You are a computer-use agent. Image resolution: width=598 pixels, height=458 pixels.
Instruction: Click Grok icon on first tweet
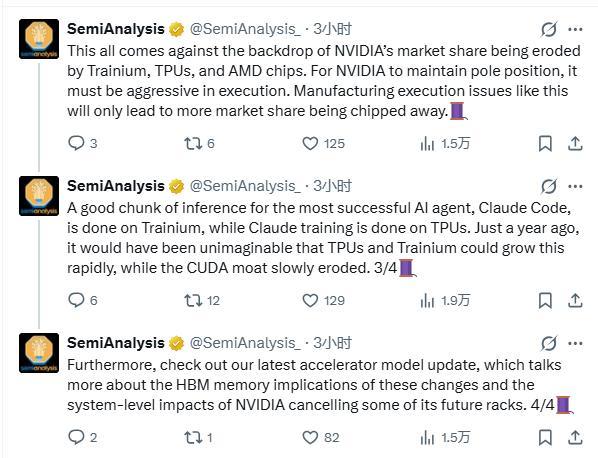pyautogui.click(x=548, y=29)
